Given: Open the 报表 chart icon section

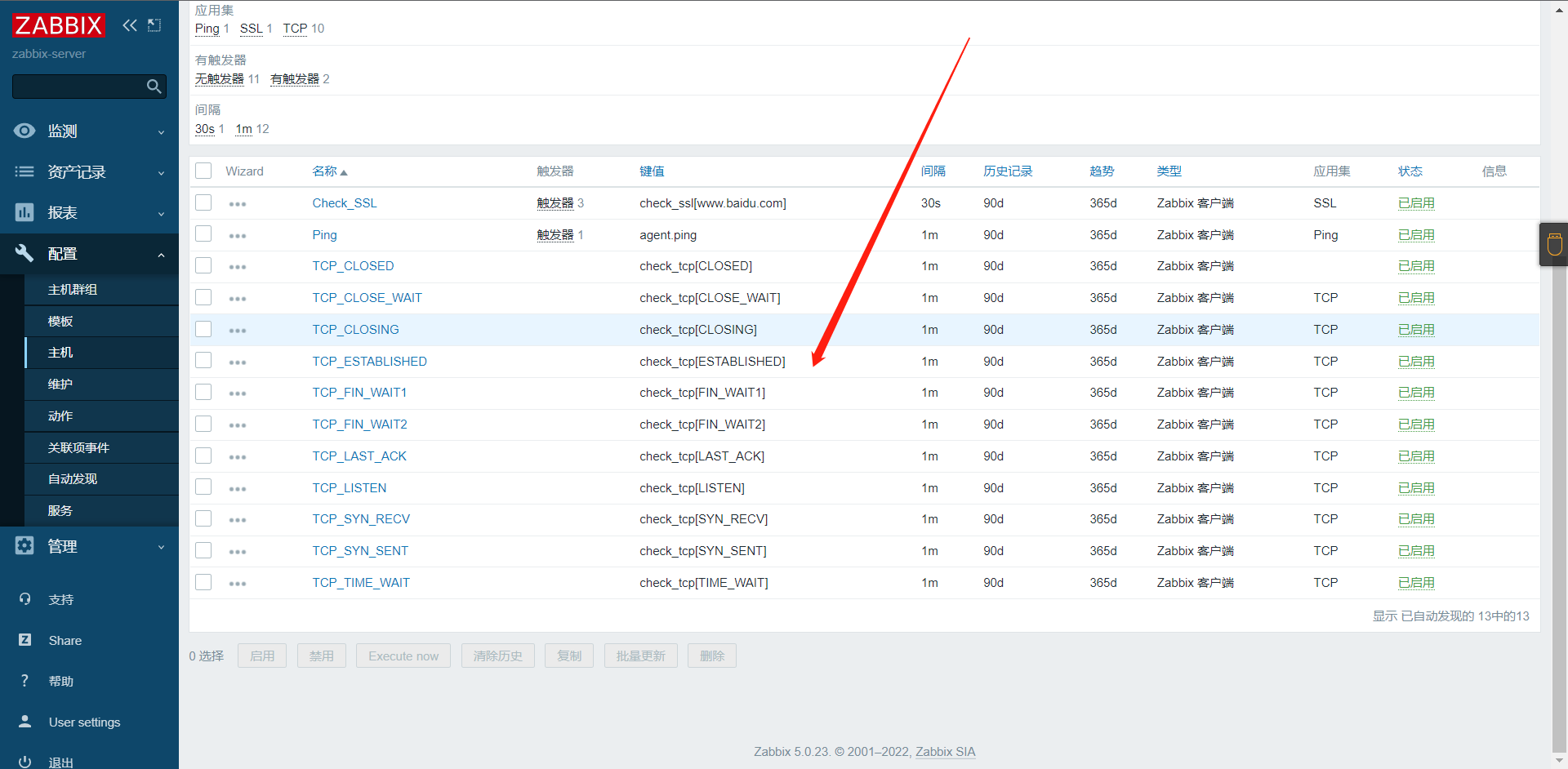Looking at the screenshot, I should [x=24, y=212].
